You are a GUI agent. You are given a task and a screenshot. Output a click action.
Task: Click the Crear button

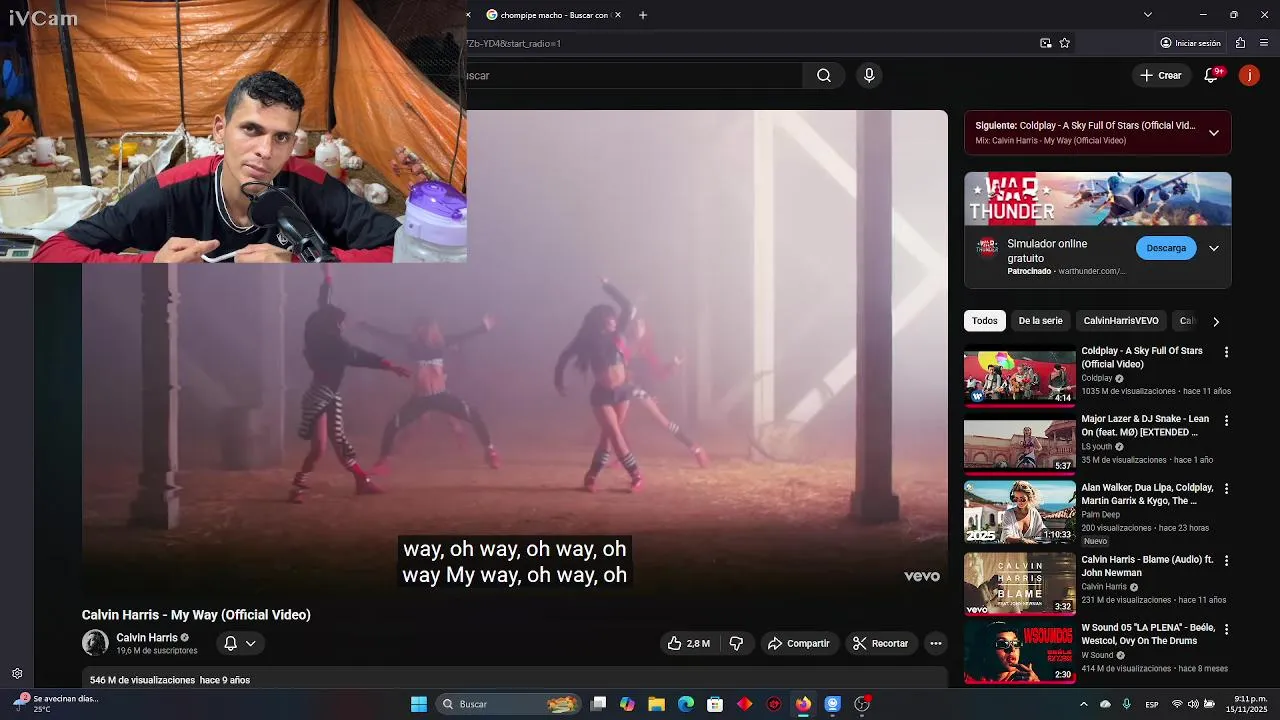(1161, 75)
